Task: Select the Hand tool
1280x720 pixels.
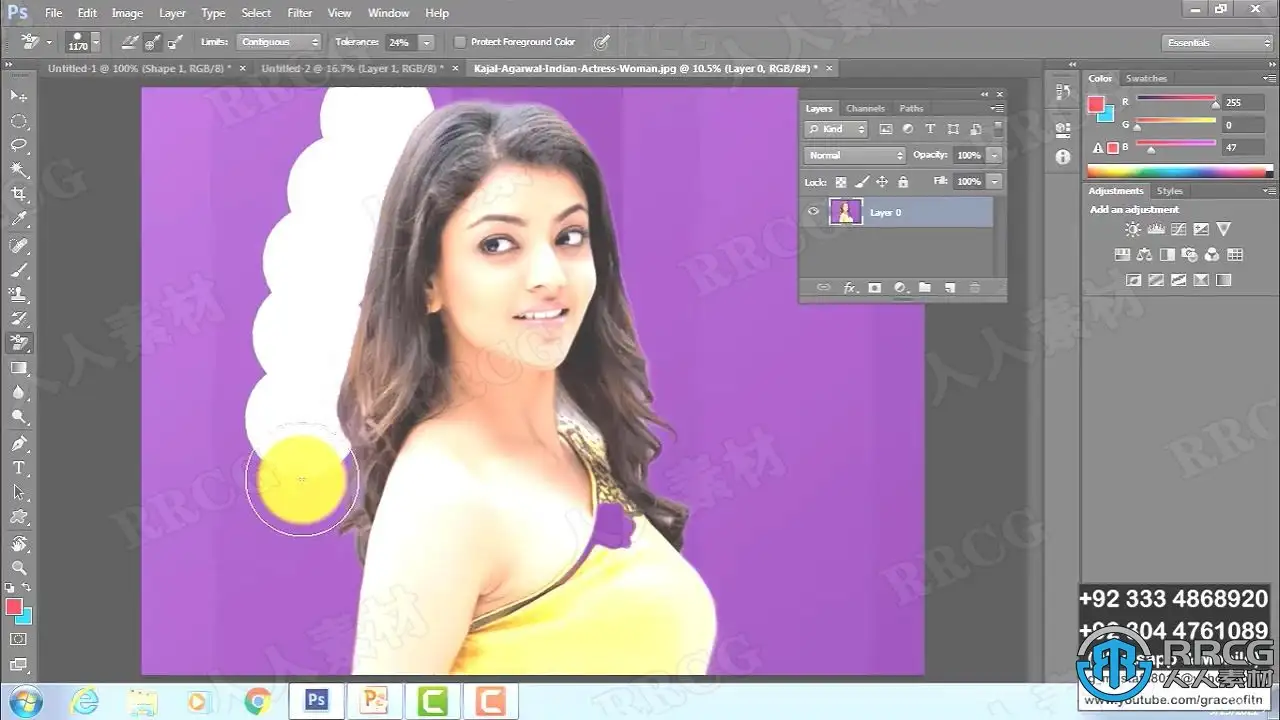Action: click(x=18, y=543)
